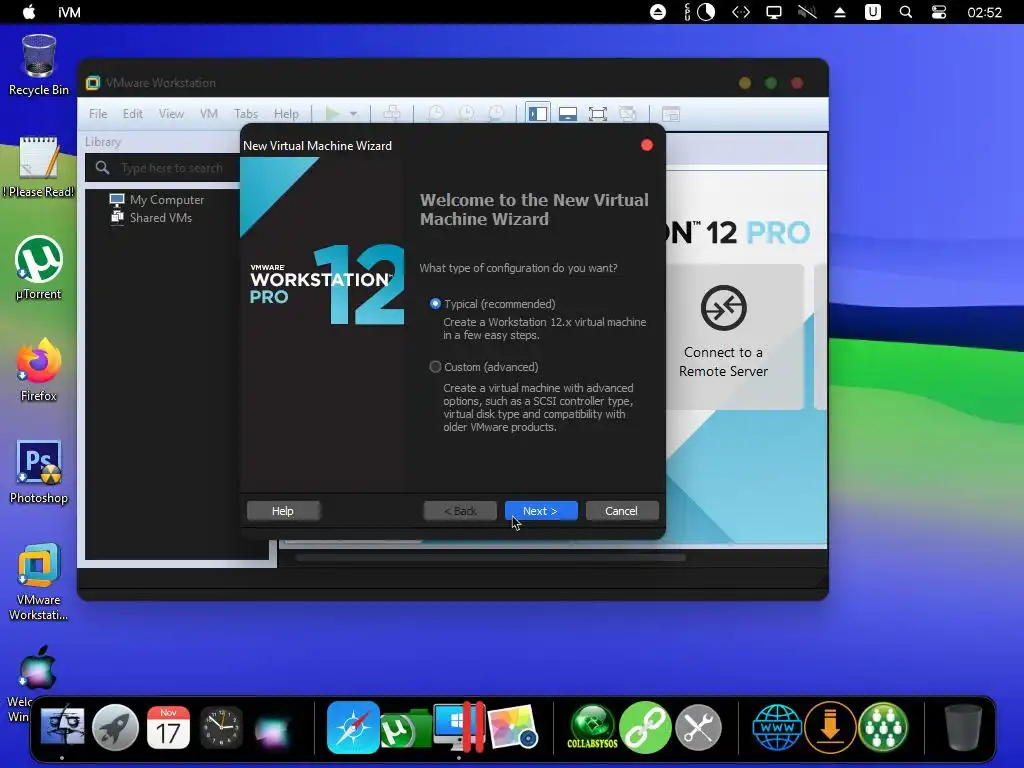Cancel the New Virtual Machine Wizard

point(621,511)
